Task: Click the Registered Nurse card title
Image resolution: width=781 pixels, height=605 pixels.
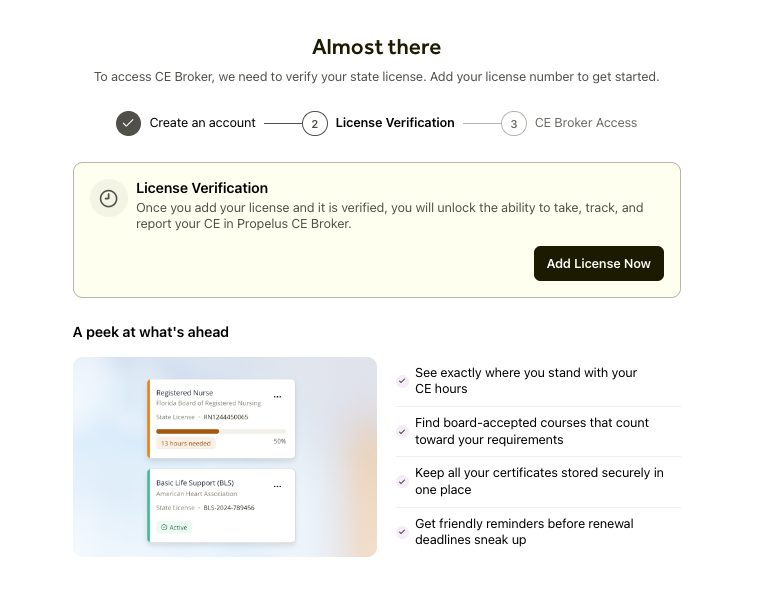Action: pos(185,393)
